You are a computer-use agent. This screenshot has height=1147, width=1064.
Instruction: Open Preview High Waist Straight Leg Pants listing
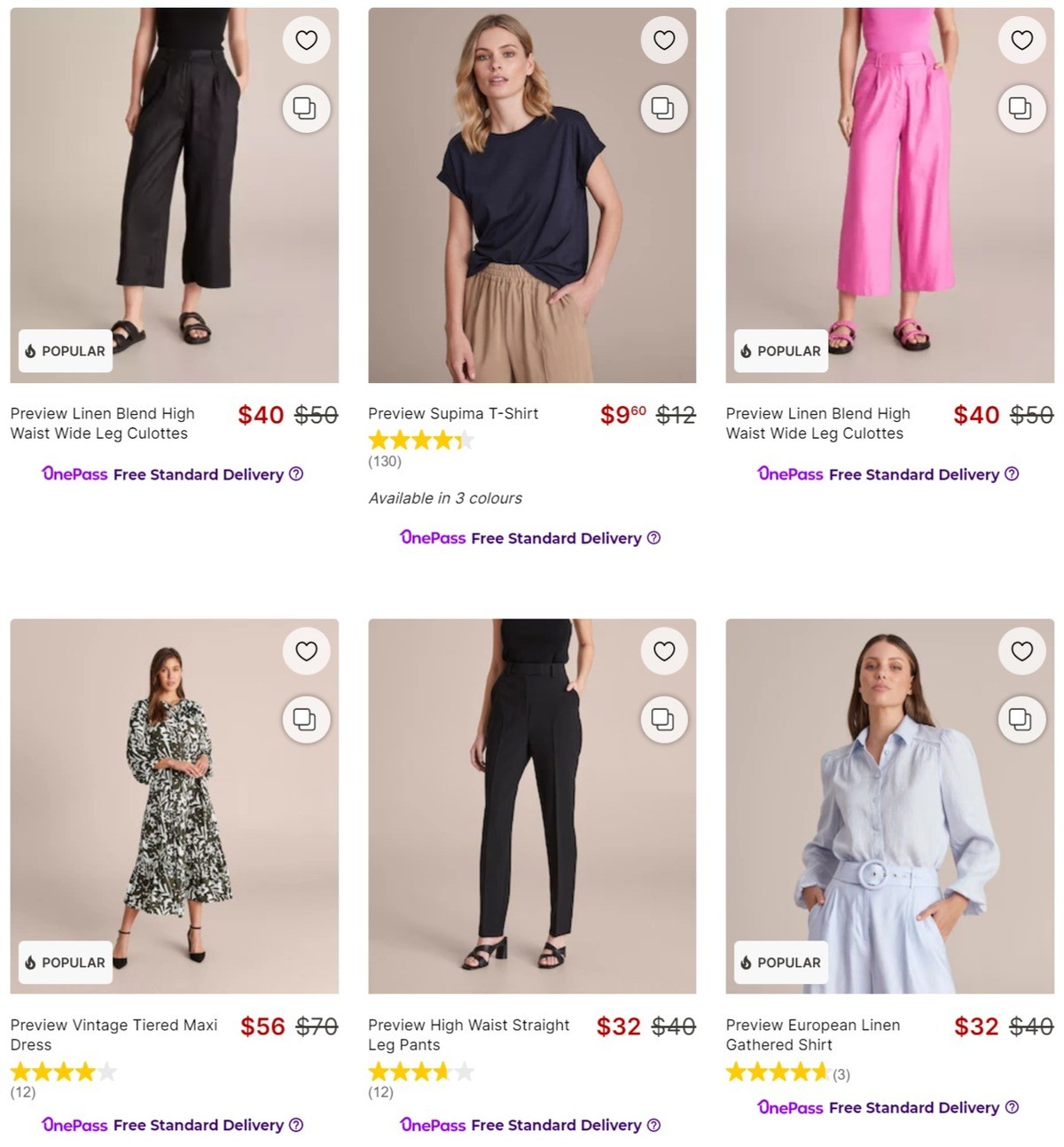(468, 1034)
